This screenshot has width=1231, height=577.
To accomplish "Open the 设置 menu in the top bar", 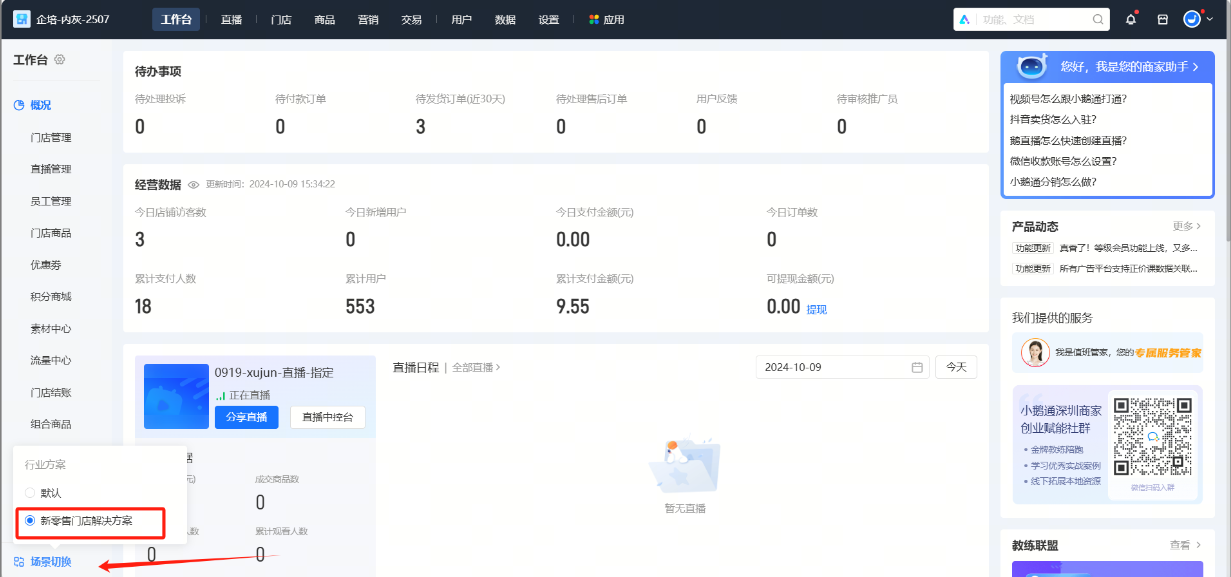I will click(x=548, y=18).
